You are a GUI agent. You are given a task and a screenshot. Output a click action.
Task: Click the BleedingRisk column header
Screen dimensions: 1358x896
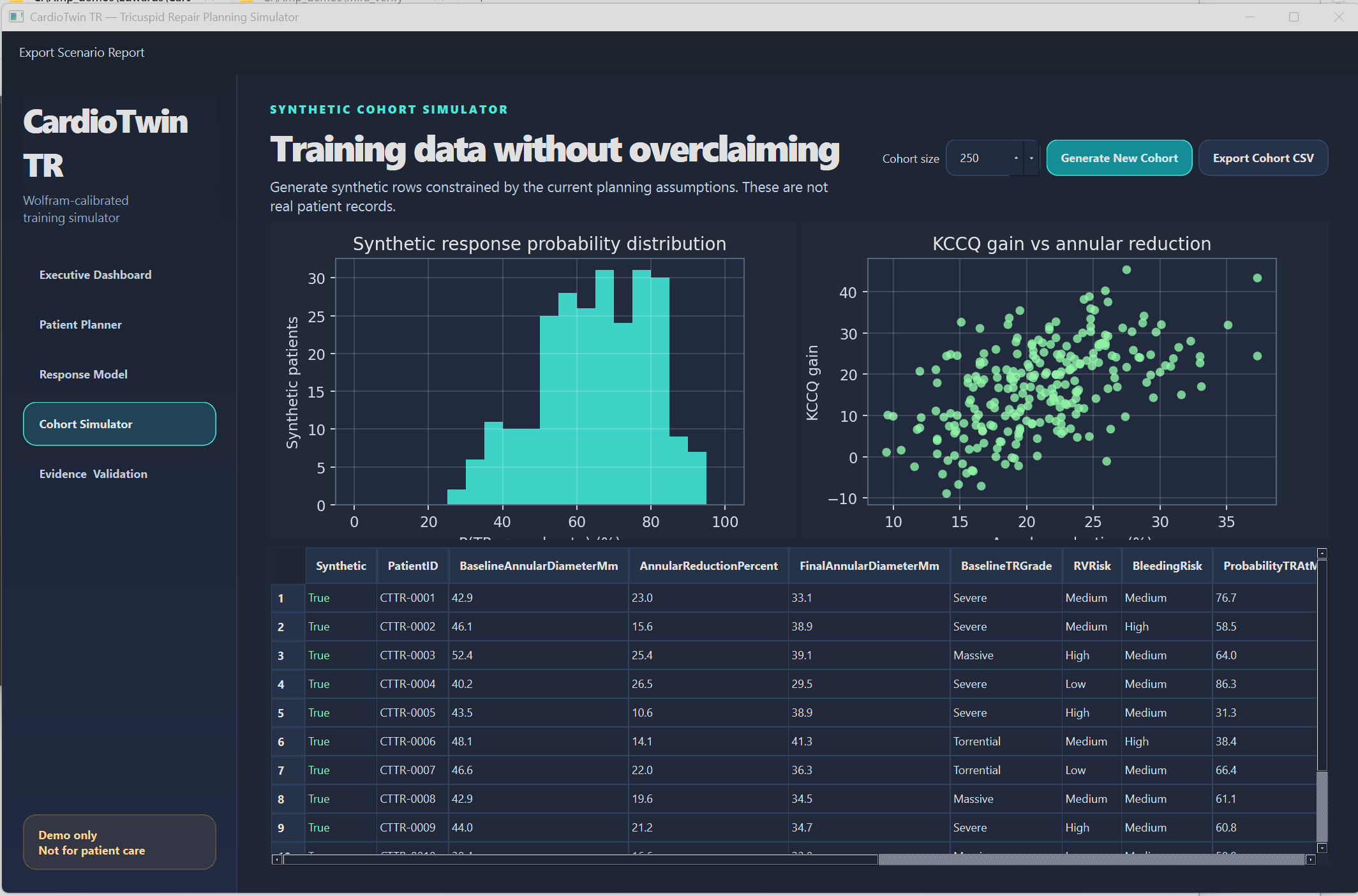pos(1167,565)
